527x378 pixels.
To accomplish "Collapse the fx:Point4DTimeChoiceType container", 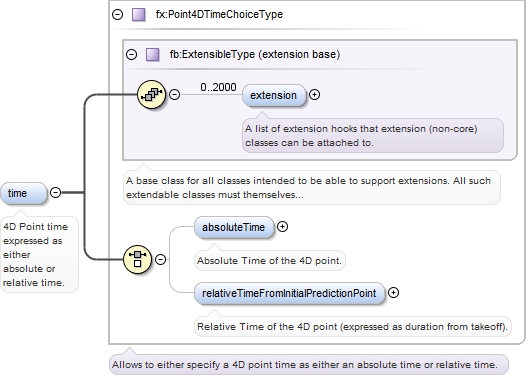I will click(118, 15).
